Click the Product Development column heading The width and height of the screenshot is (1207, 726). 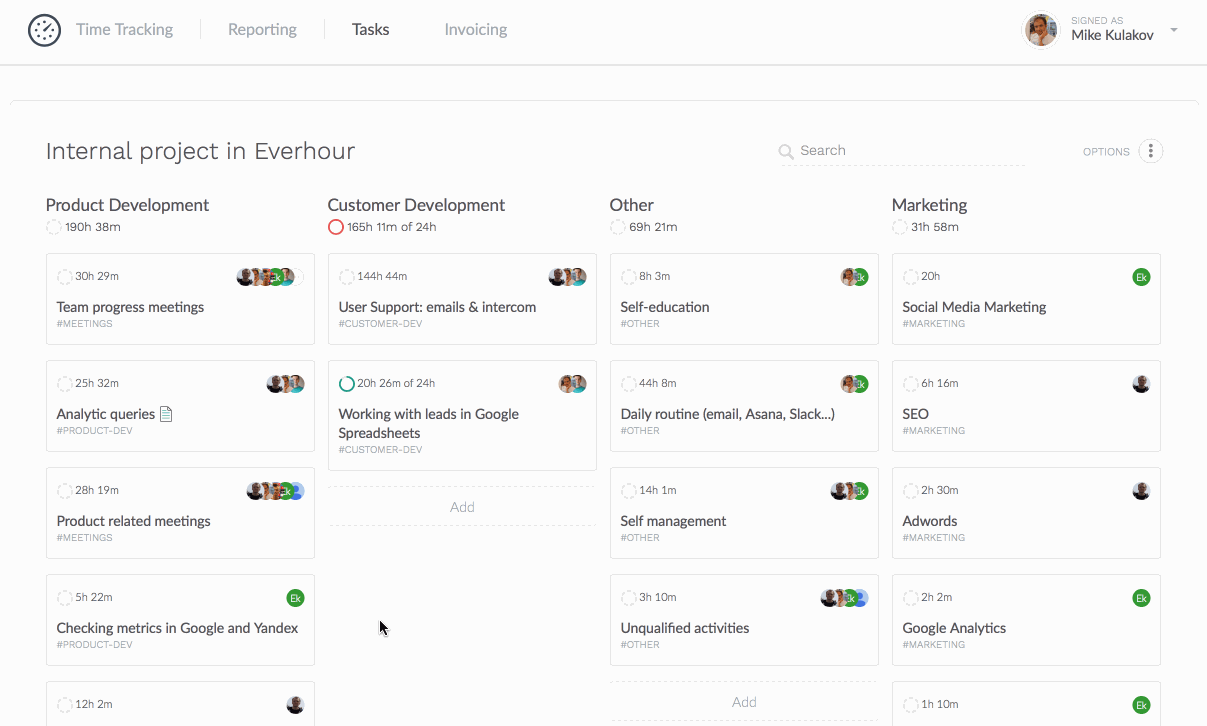(x=127, y=205)
